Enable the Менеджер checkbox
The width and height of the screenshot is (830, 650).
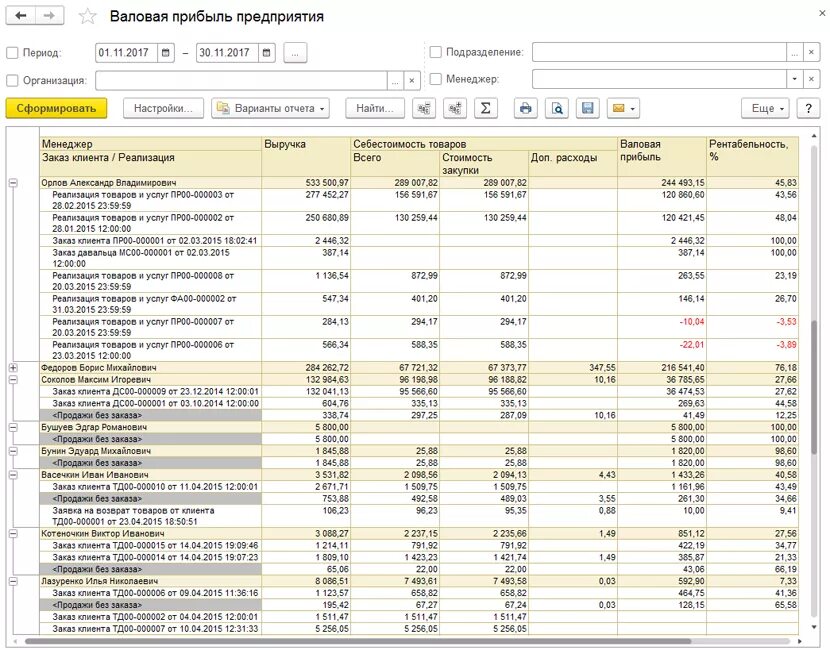(x=435, y=79)
